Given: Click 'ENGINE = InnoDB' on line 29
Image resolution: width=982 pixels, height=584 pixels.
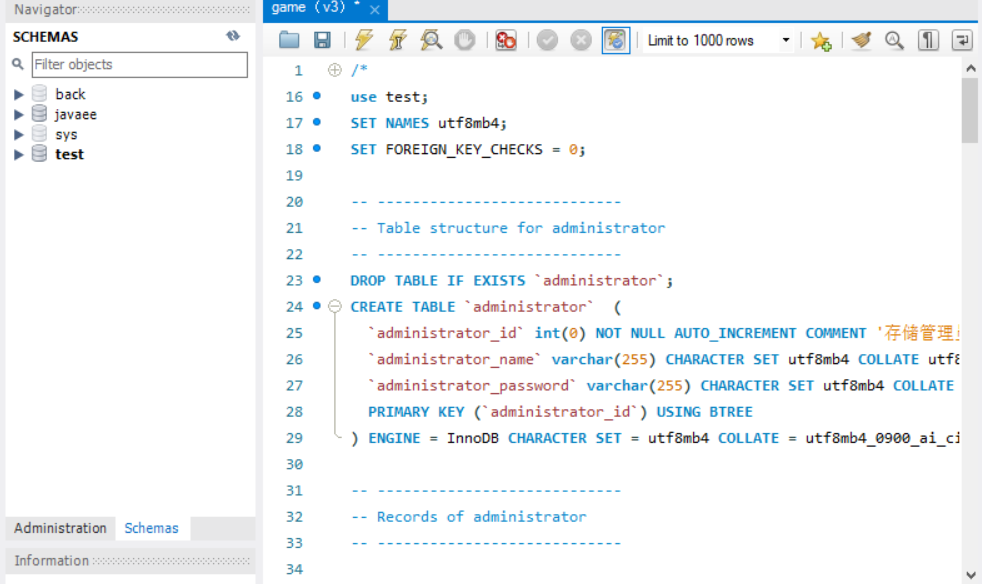Looking at the screenshot, I should coord(433,439).
